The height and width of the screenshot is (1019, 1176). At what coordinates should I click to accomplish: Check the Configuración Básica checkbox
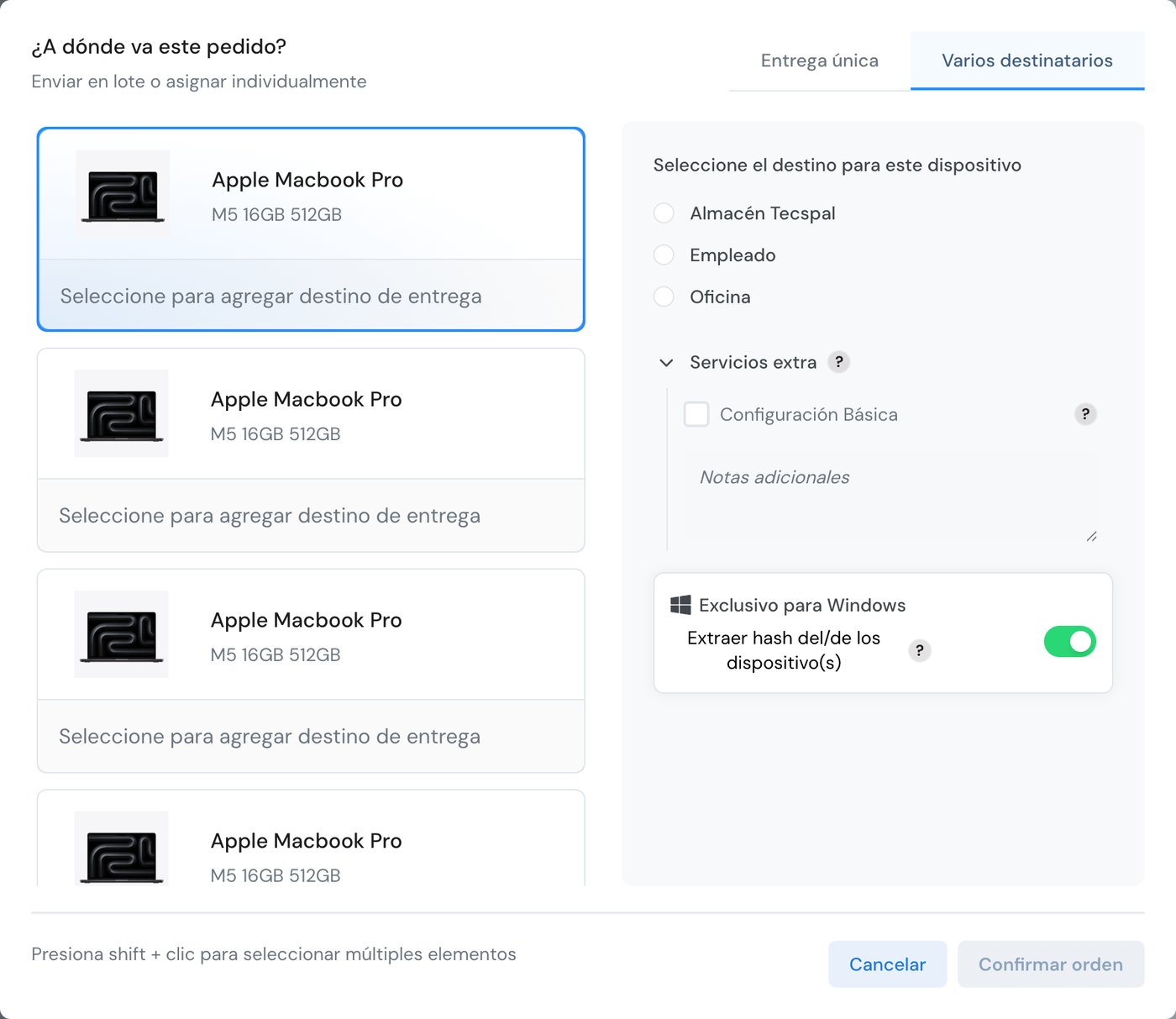pyautogui.click(x=696, y=414)
